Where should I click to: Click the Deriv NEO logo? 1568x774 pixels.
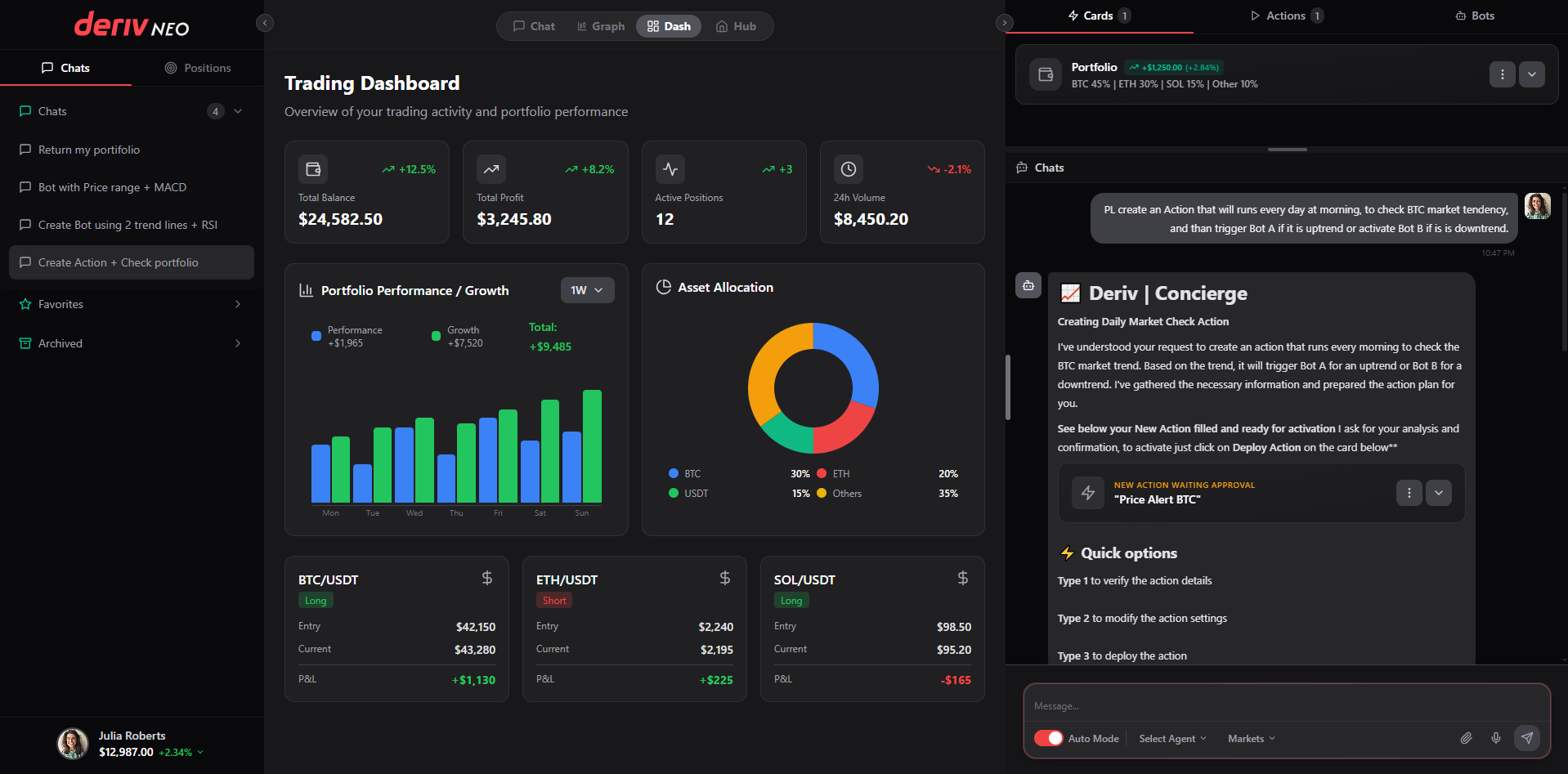click(x=132, y=25)
